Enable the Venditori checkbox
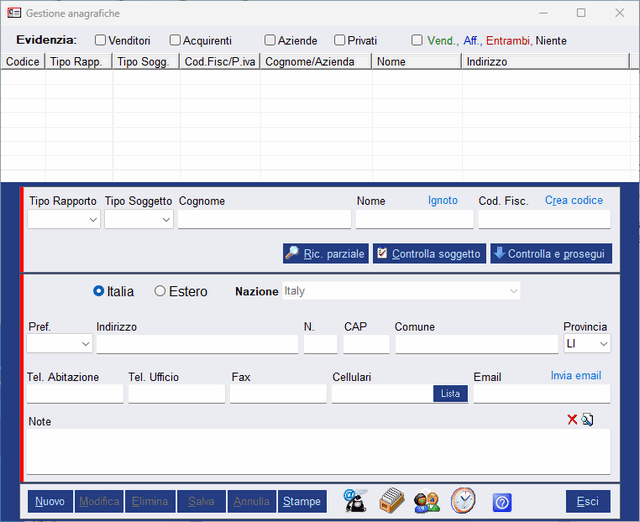Screen dimensions: 640x522 coord(100,41)
